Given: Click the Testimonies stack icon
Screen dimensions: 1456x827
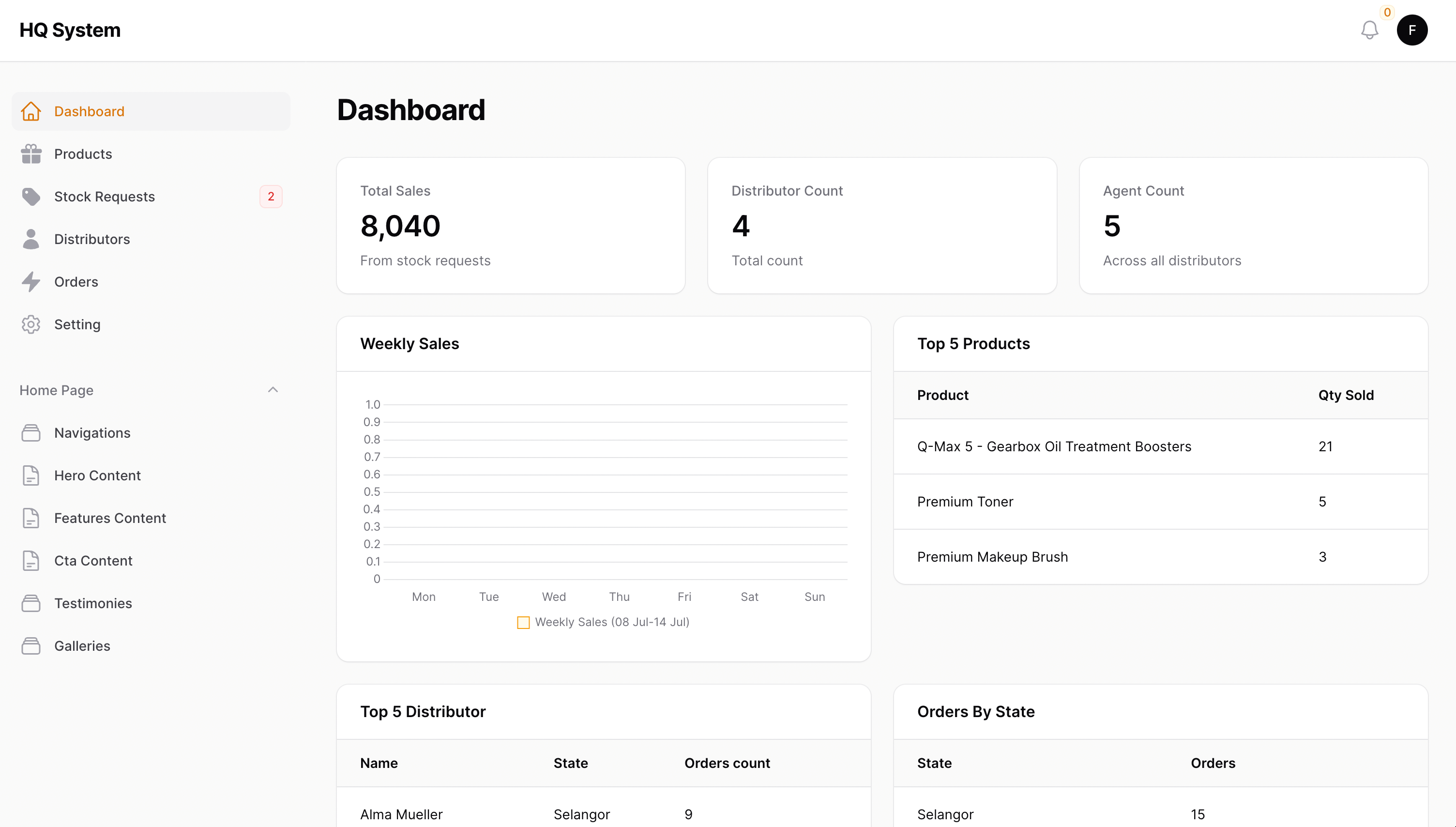Looking at the screenshot, I should tap(30, 603).
